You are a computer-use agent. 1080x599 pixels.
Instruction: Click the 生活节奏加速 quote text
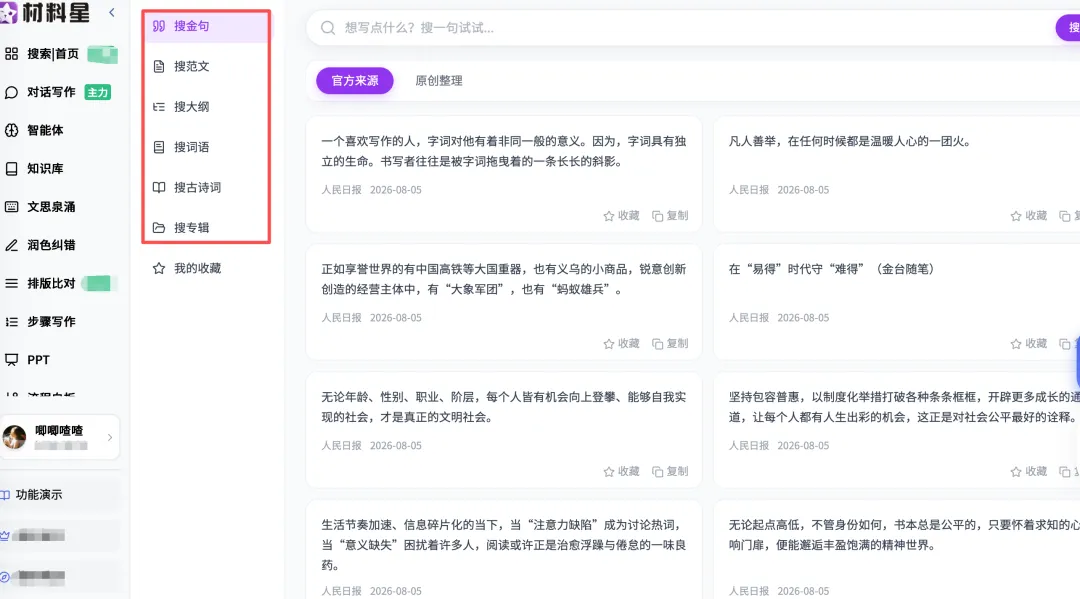point(503,545)
